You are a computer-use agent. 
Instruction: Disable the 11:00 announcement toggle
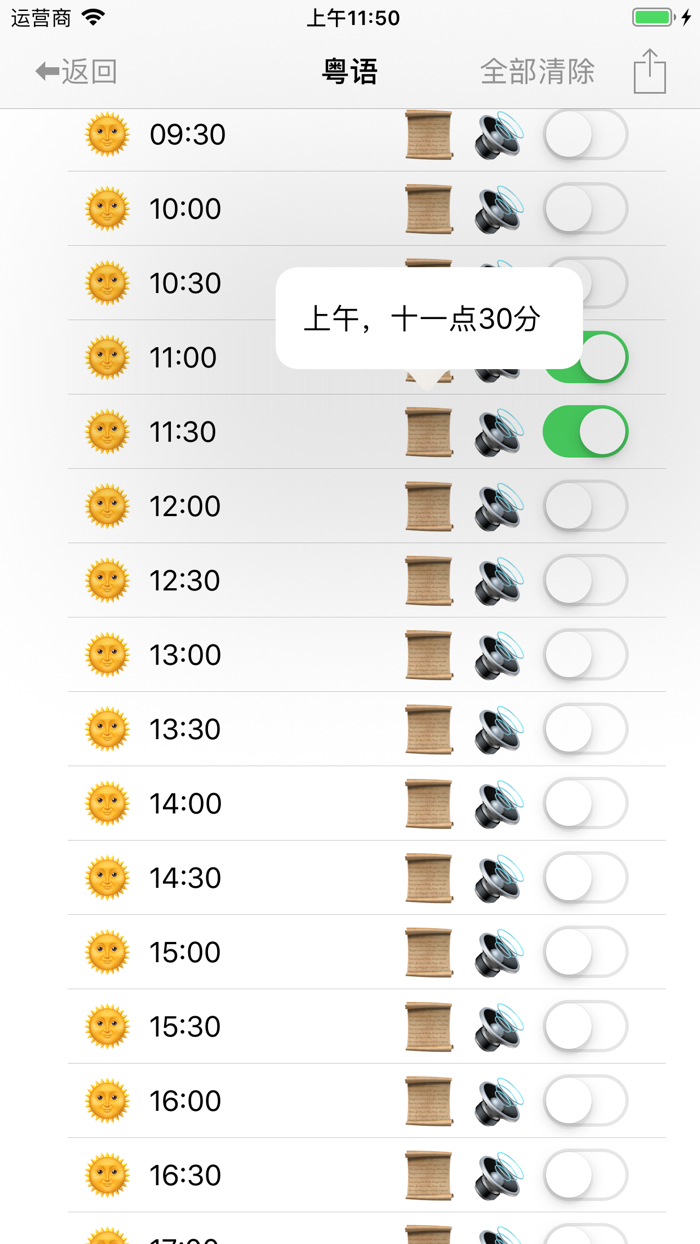pos(585,357)
